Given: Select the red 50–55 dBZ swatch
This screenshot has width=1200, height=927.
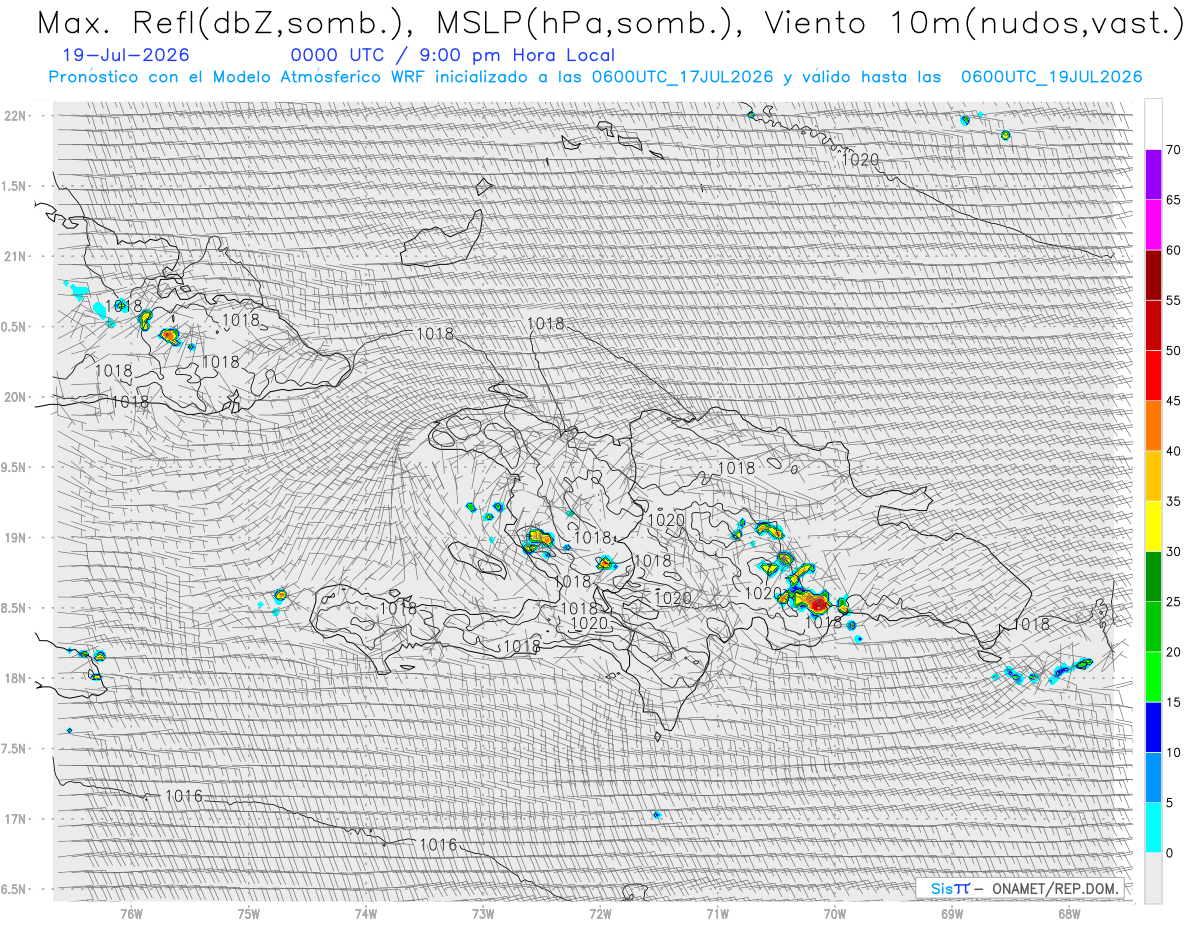Looking at the screenshot, I should (x=1153, y=325).
